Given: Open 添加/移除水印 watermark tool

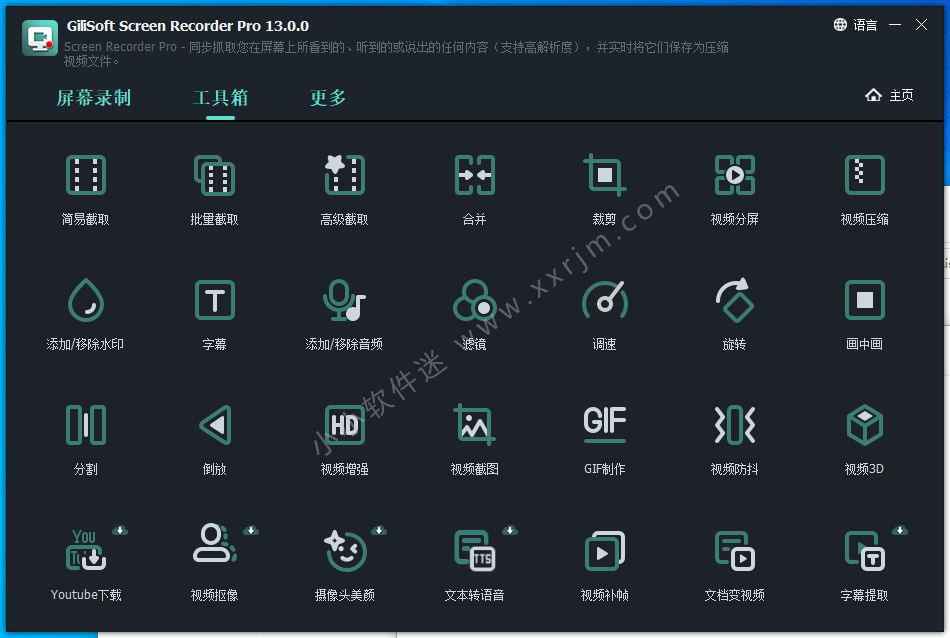Looking at the screenshot, I should (x=85, y=315).
